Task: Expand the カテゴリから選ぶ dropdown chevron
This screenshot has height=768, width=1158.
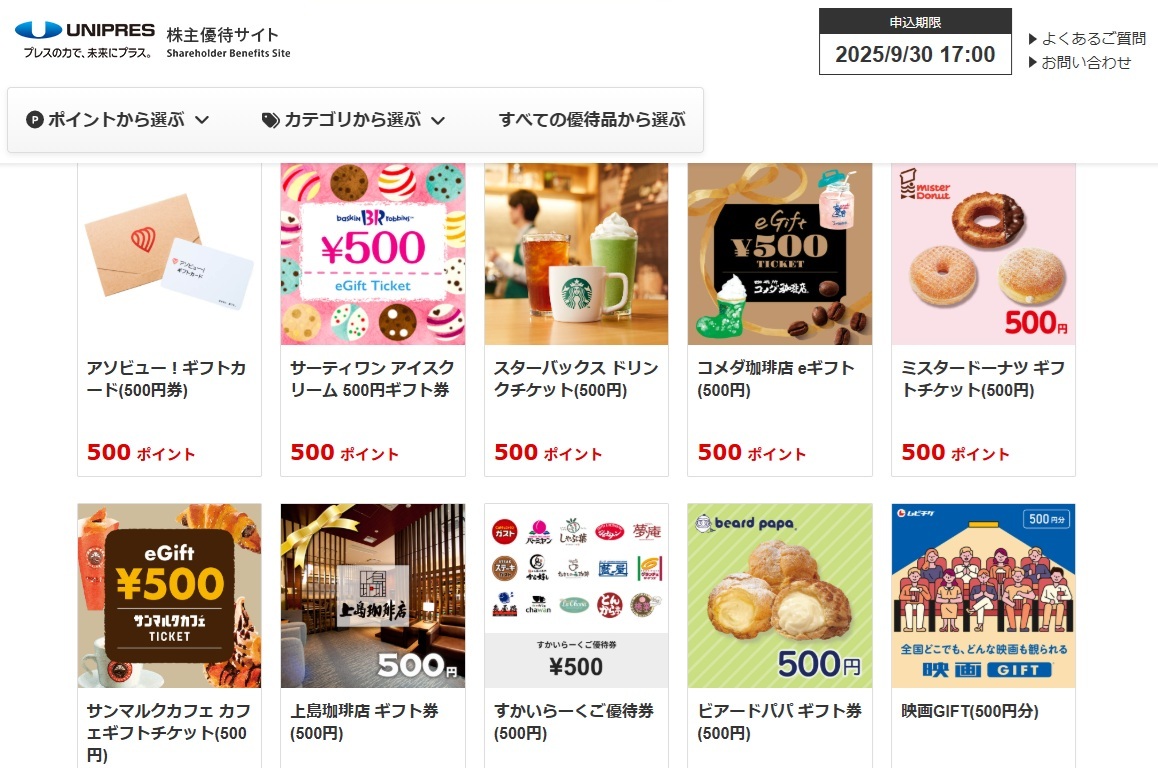Action: (438, 120)
